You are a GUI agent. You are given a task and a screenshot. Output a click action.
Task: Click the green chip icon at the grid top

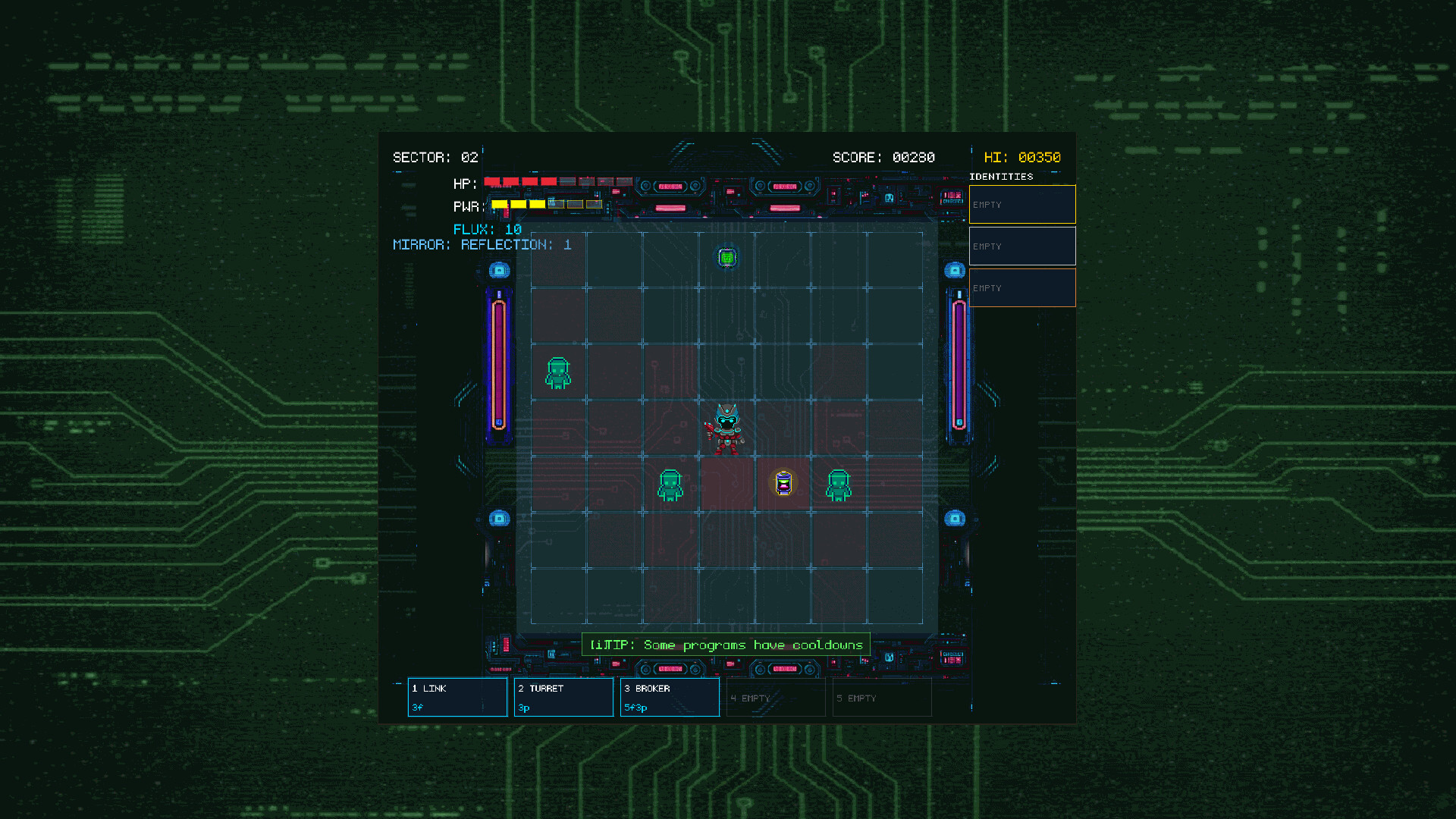[x=726, y=258]
